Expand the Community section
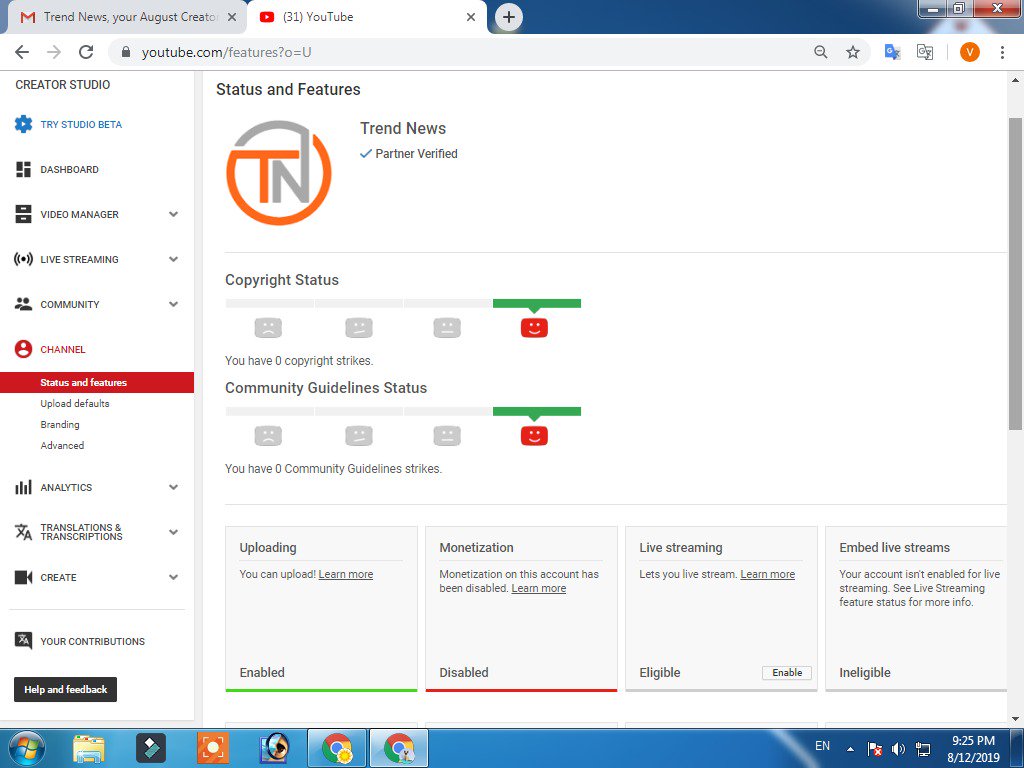 (174, 304)
